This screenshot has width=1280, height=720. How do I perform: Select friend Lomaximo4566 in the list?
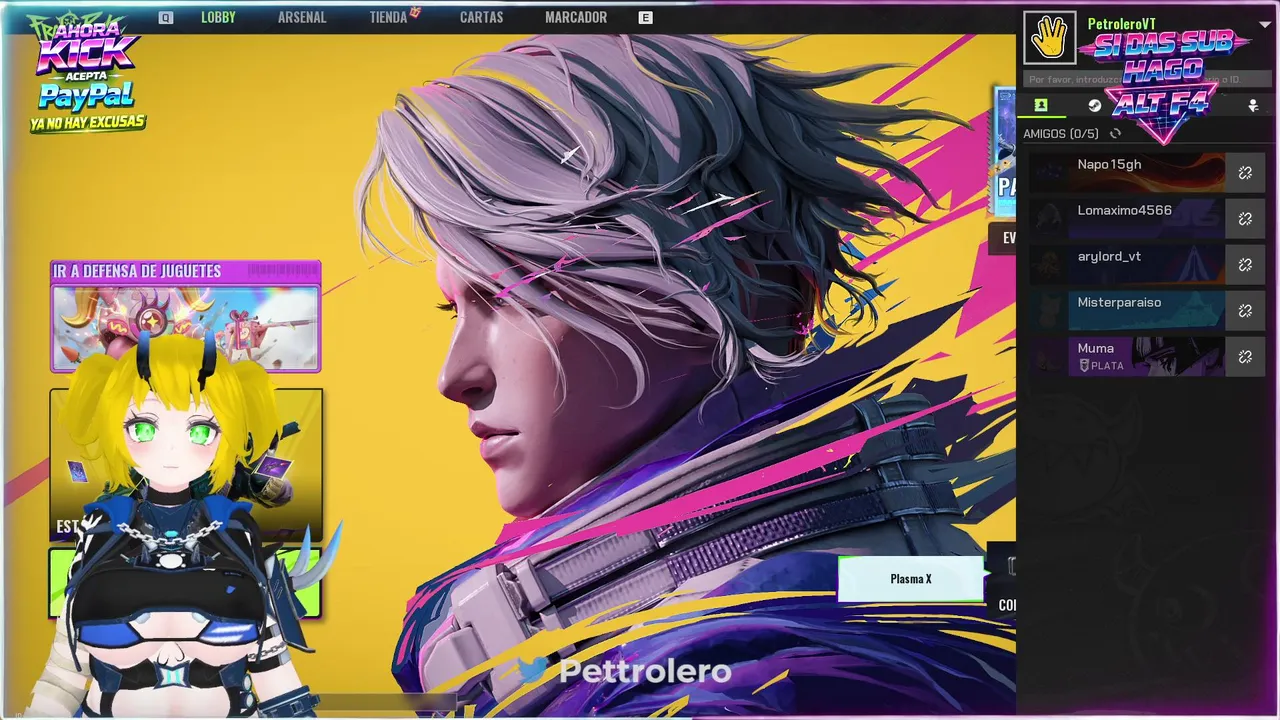point(1127,219)
